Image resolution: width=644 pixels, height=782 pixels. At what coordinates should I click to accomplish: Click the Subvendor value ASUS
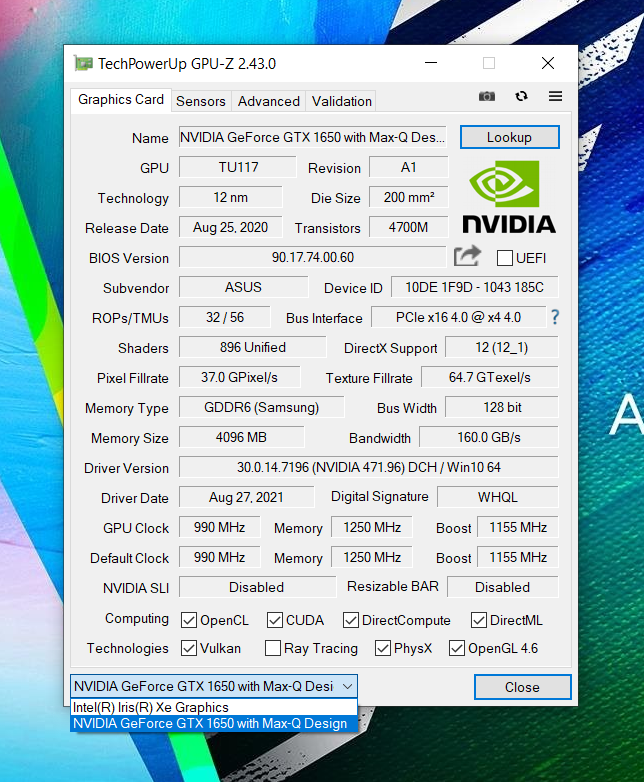(x=243, y=287)
